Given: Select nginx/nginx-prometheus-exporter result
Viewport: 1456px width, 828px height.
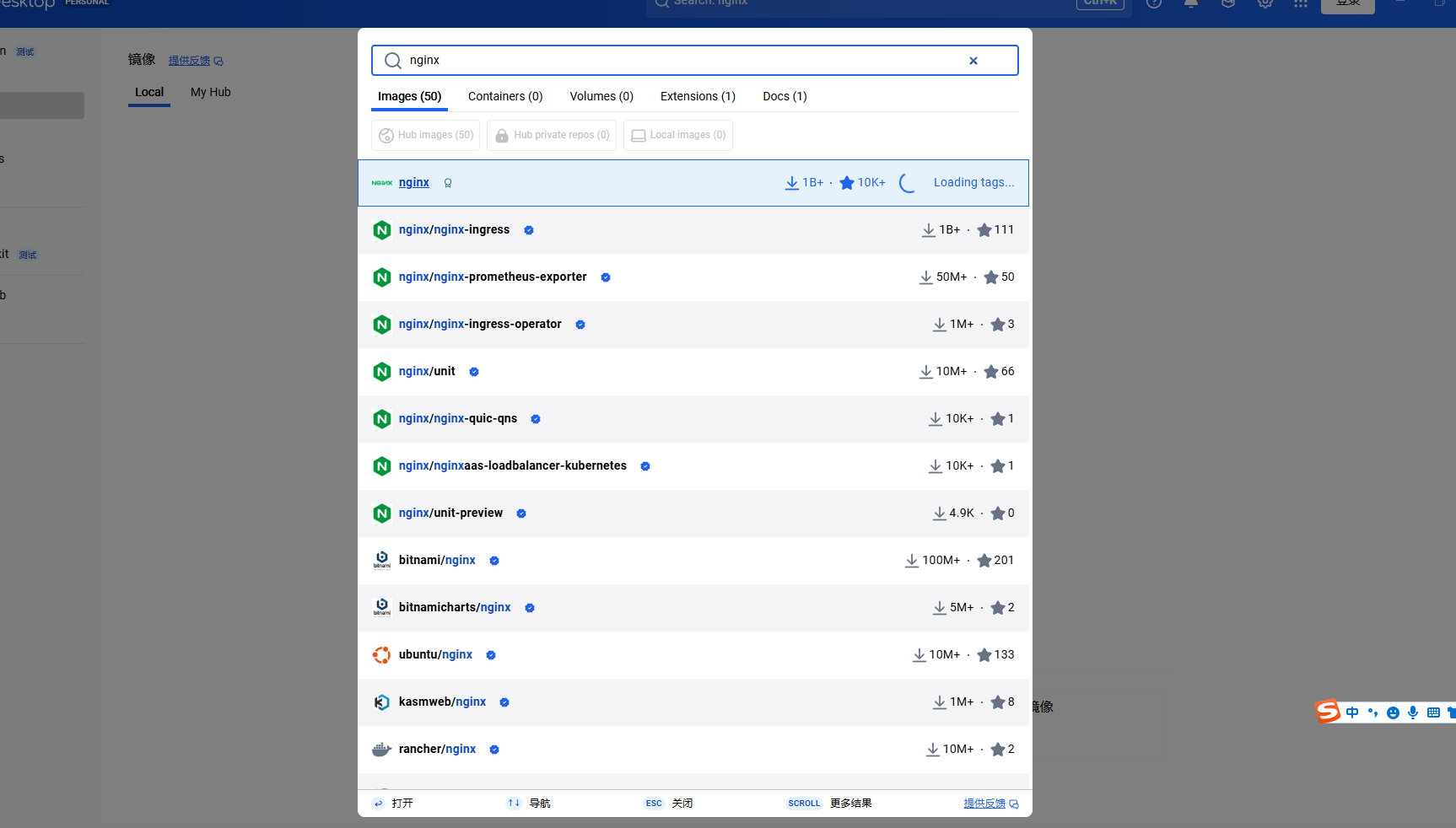Looking at the screenshot, I should (x=693, y=277).
